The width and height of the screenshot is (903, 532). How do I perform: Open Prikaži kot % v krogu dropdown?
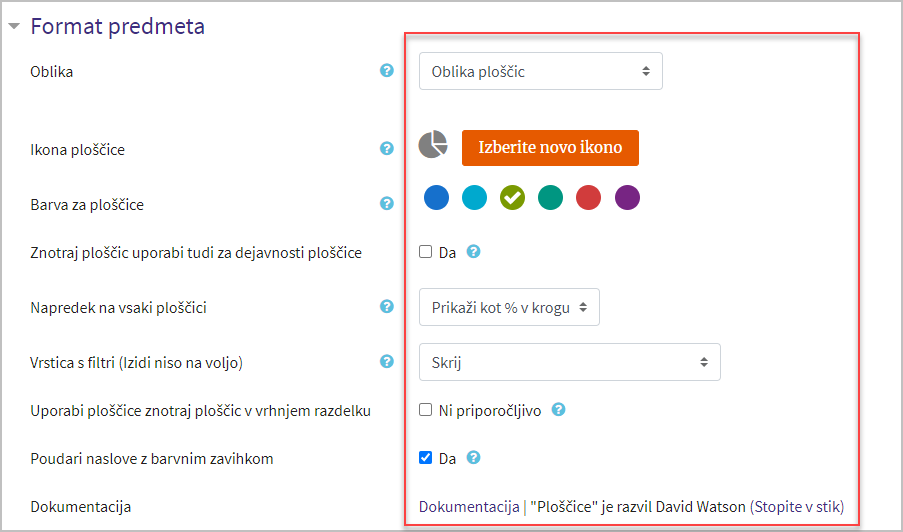tap(509, 307)
